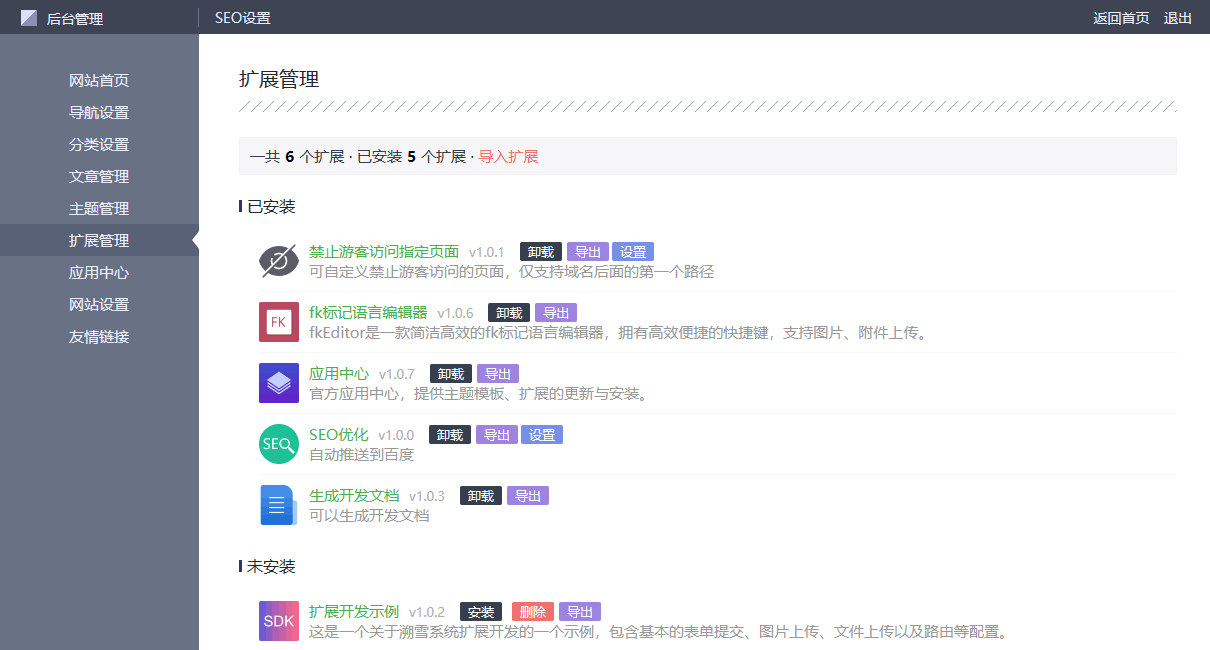Install the 扩展开发示例 extension
The width and height of the screenshot is (1210, 650).
pos(481,612)
